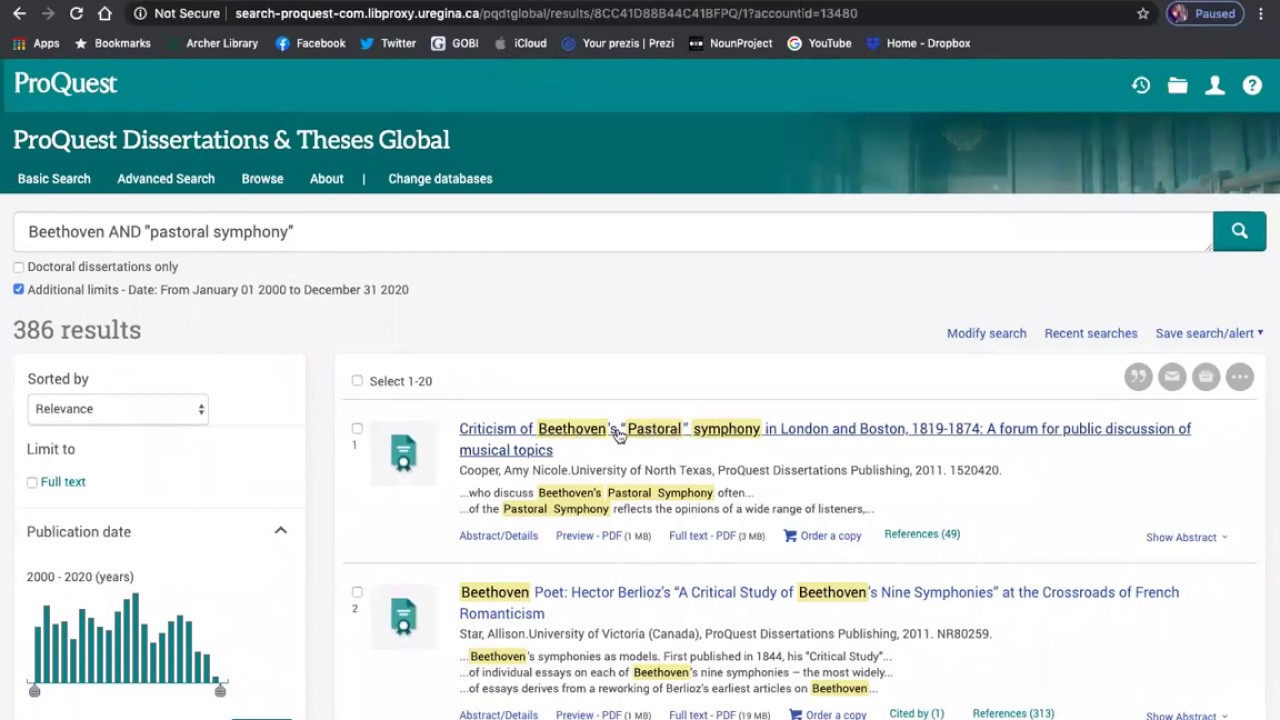The height and width of the screenshot is (720, 1280).
Task: Open the Advanced Search tab
Action: (x=166, y=179)
